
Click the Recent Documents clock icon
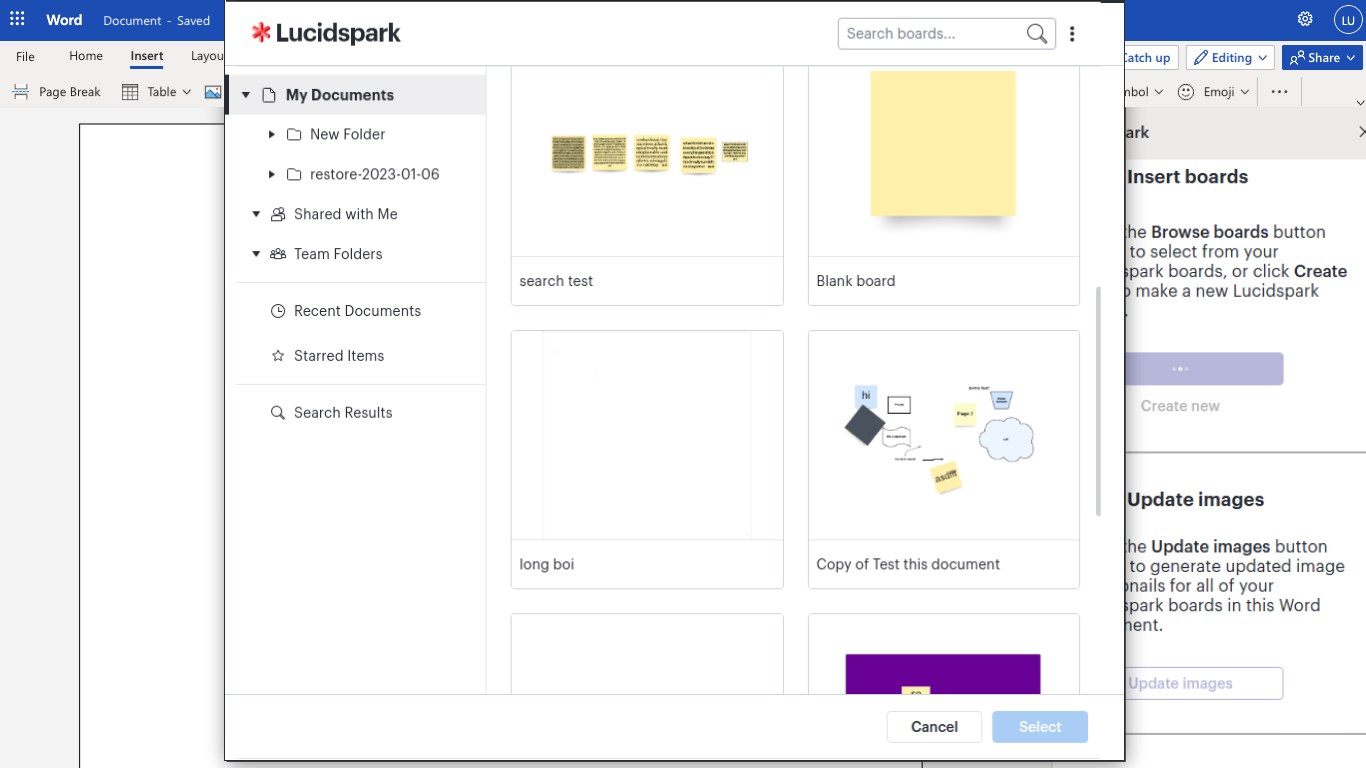coord(278,311)
